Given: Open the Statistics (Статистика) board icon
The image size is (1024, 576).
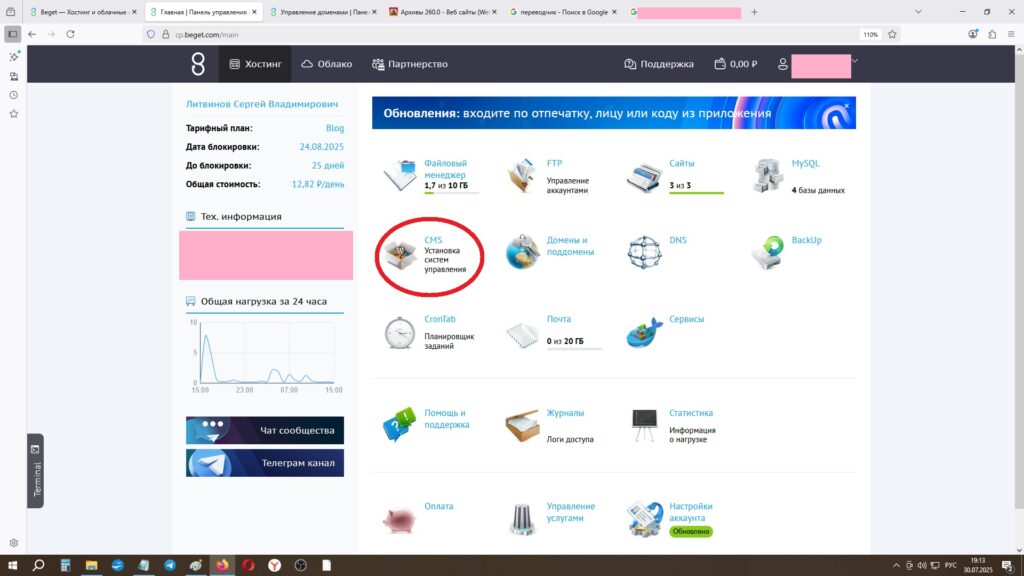Looking at the screenshot, I should click(x=644, y=425).
